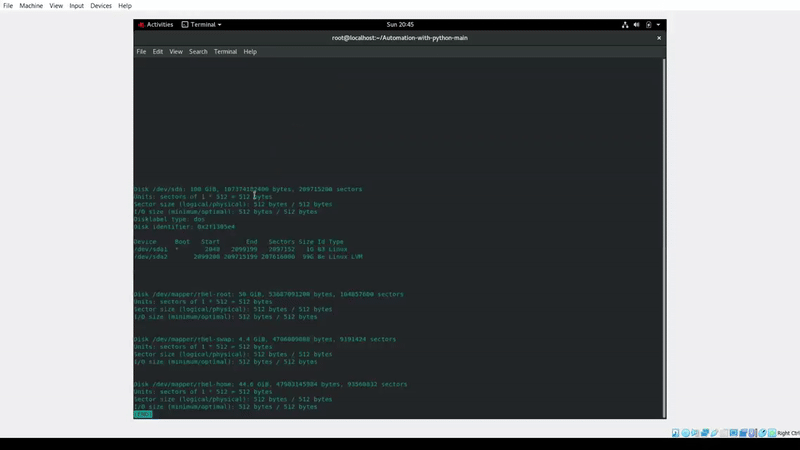Click the 'Device Boot Start End' header row
This screenshot has height=450, width=800.
pos(239,242)
